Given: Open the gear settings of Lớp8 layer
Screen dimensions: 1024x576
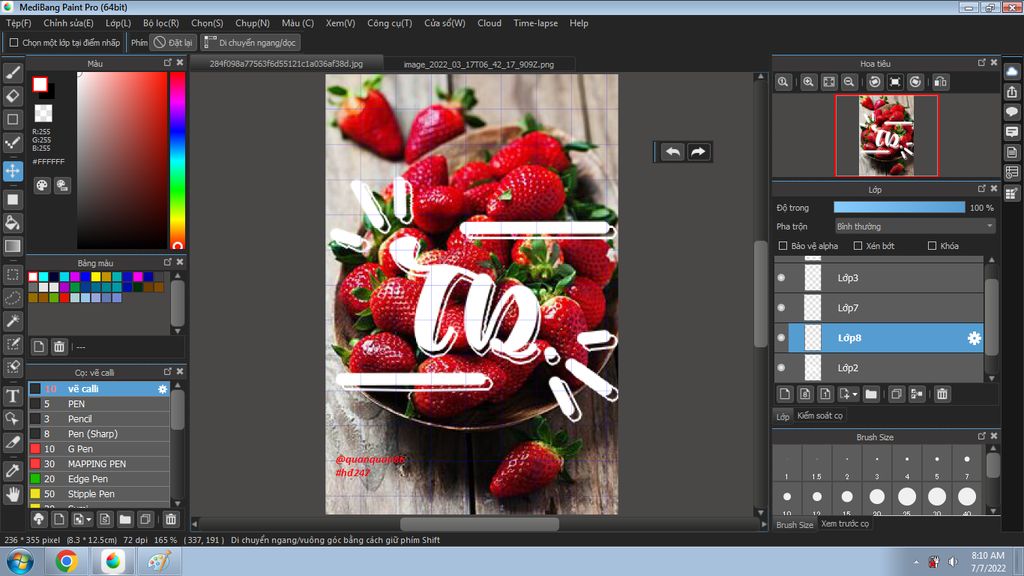Looking at the screenshot, I should coord(974,338).
